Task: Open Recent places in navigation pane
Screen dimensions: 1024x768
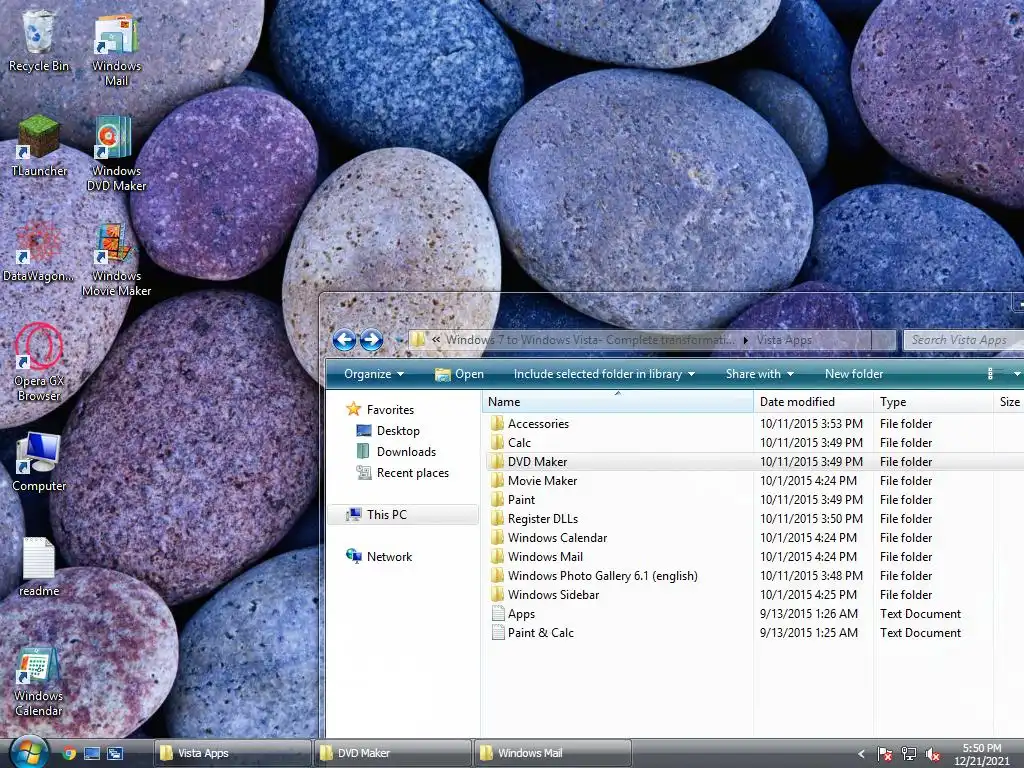Action: 403,473
